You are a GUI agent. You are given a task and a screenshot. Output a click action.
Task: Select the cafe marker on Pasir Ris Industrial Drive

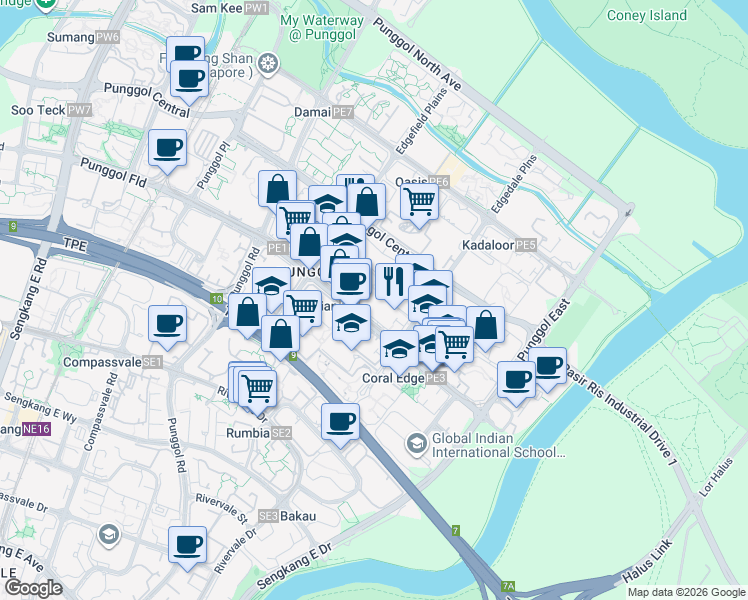click(548, 367)
